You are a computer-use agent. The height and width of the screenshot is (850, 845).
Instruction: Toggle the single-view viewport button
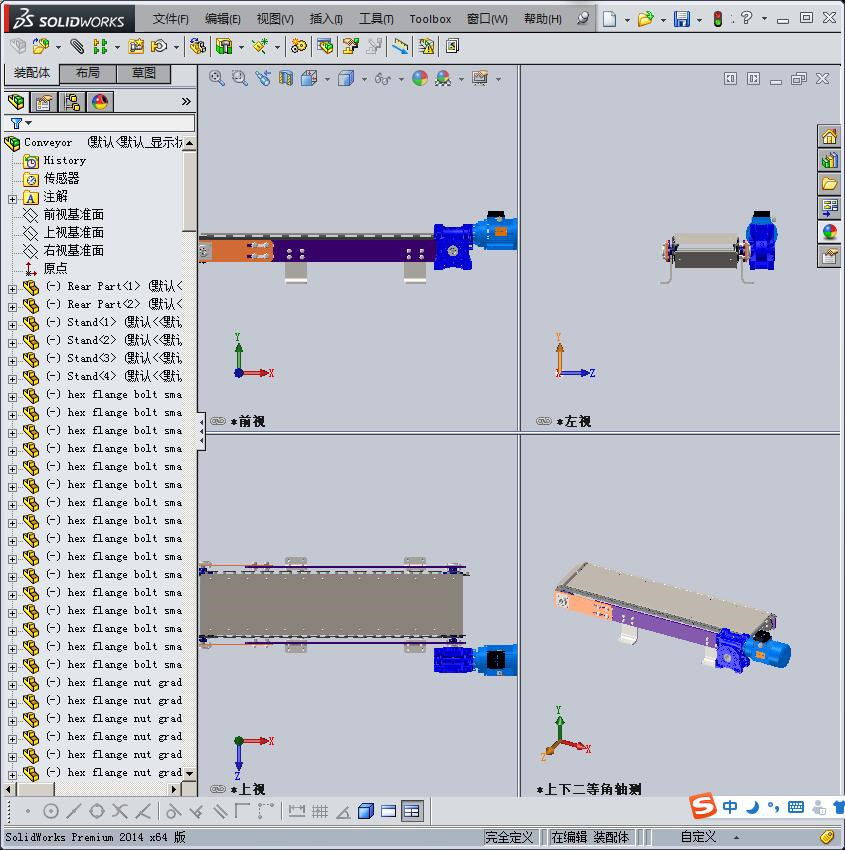point(389,811)
